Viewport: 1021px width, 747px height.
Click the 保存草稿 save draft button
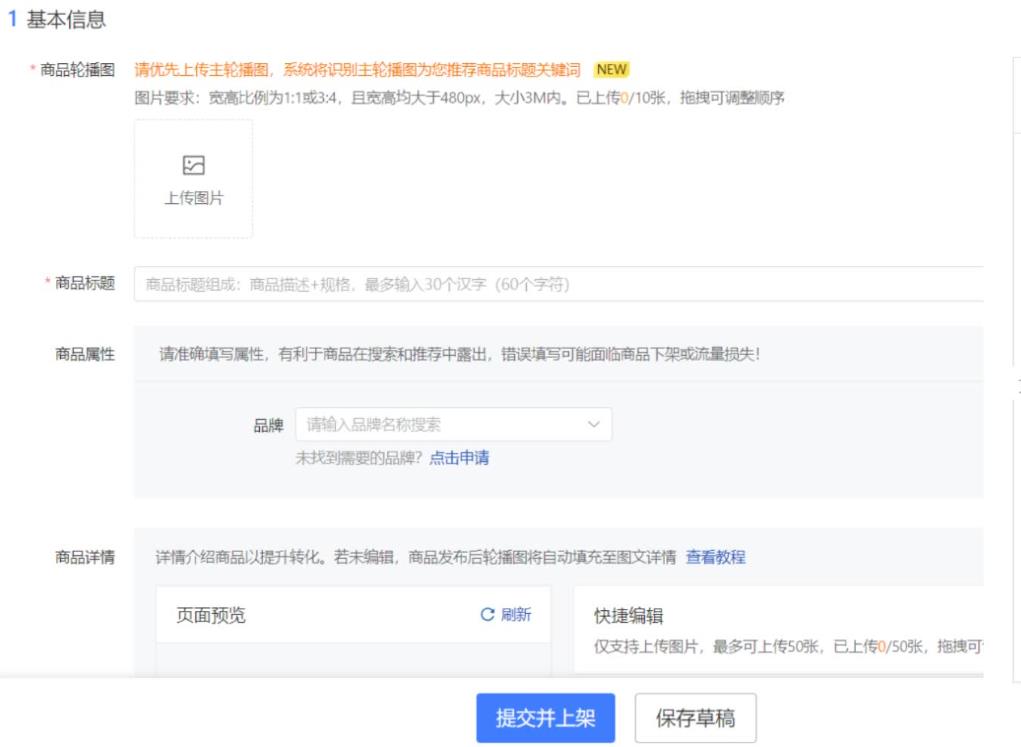point(695,718)
